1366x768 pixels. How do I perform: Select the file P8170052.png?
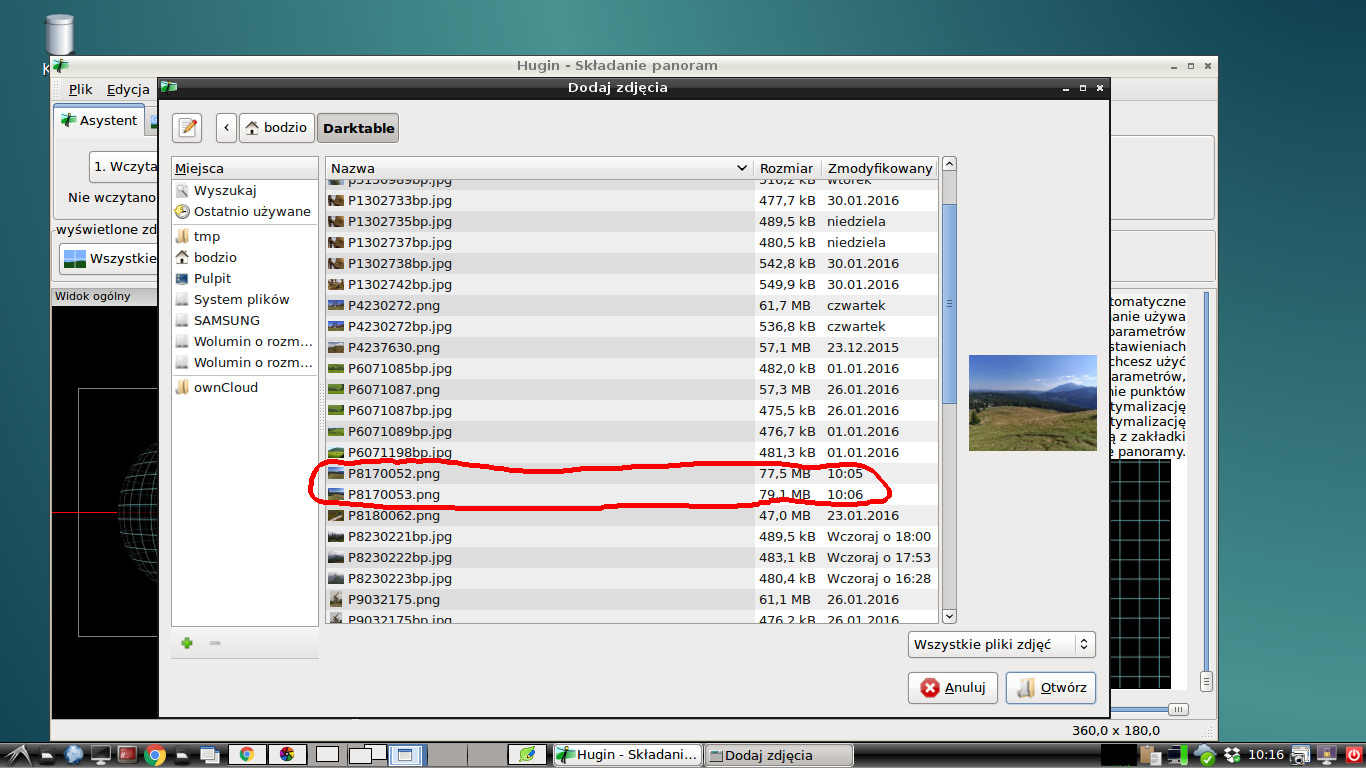(393, 473)
